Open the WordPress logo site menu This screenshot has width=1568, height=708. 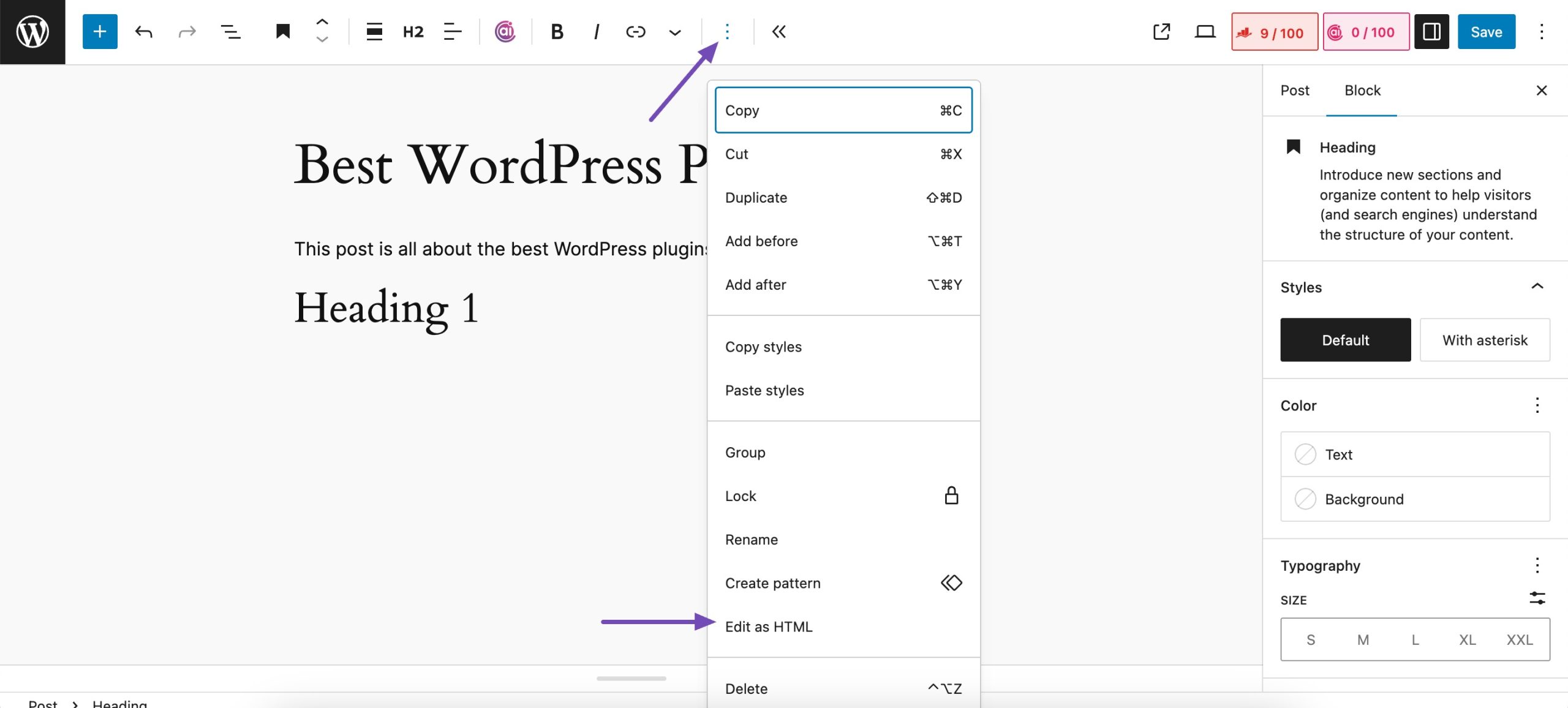point(32,32)
